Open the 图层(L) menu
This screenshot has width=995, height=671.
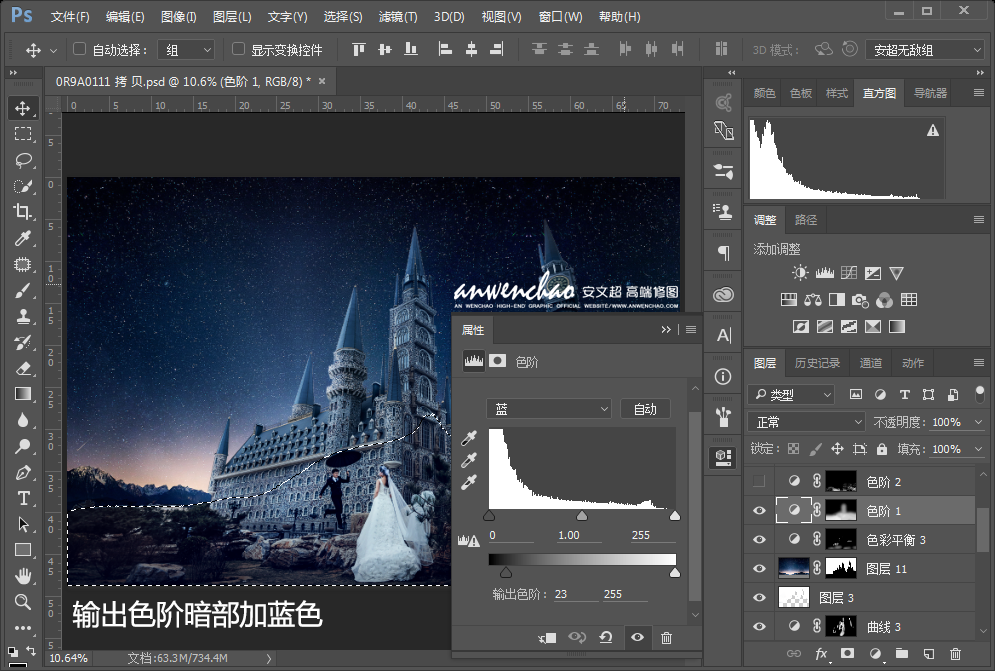coord(232,17)
